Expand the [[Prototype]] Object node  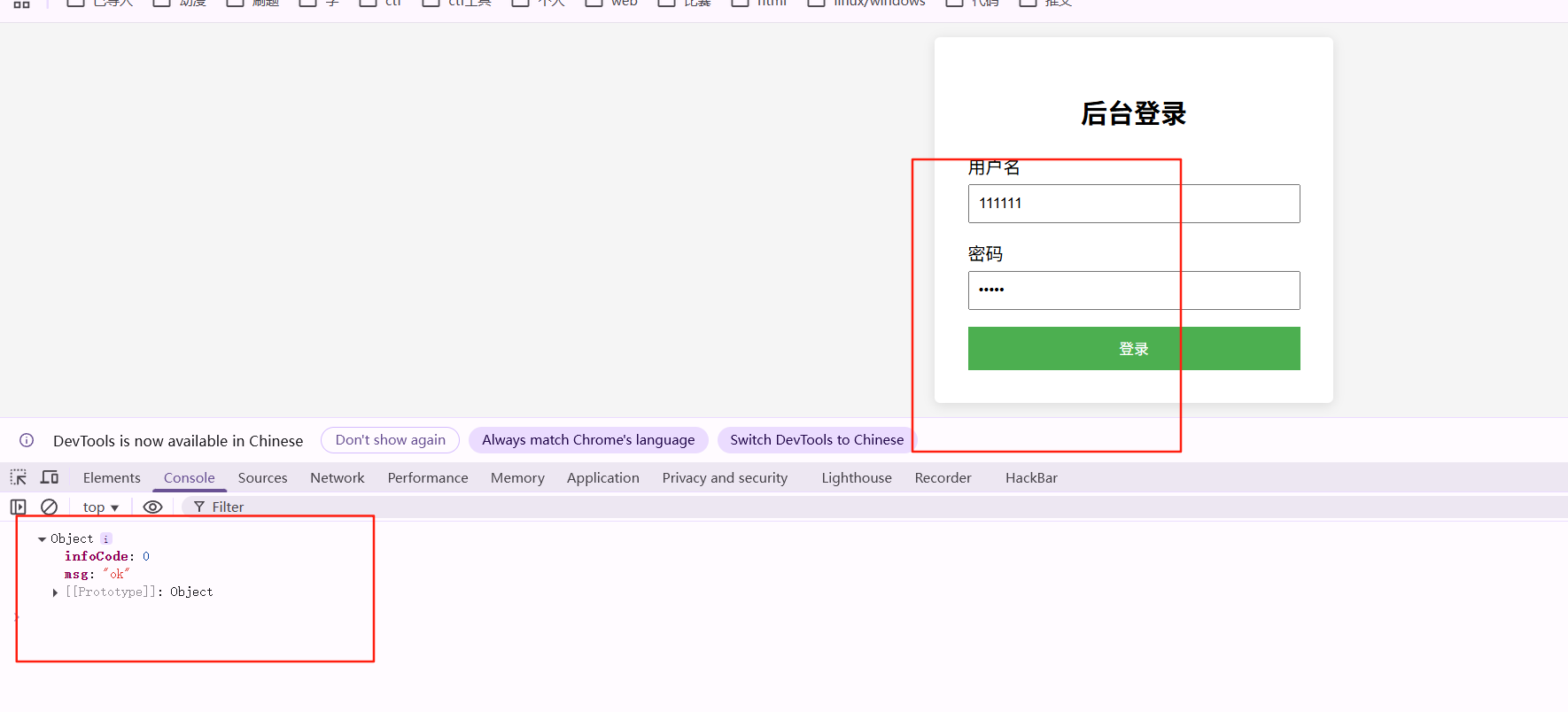click(x=55, y=592)
